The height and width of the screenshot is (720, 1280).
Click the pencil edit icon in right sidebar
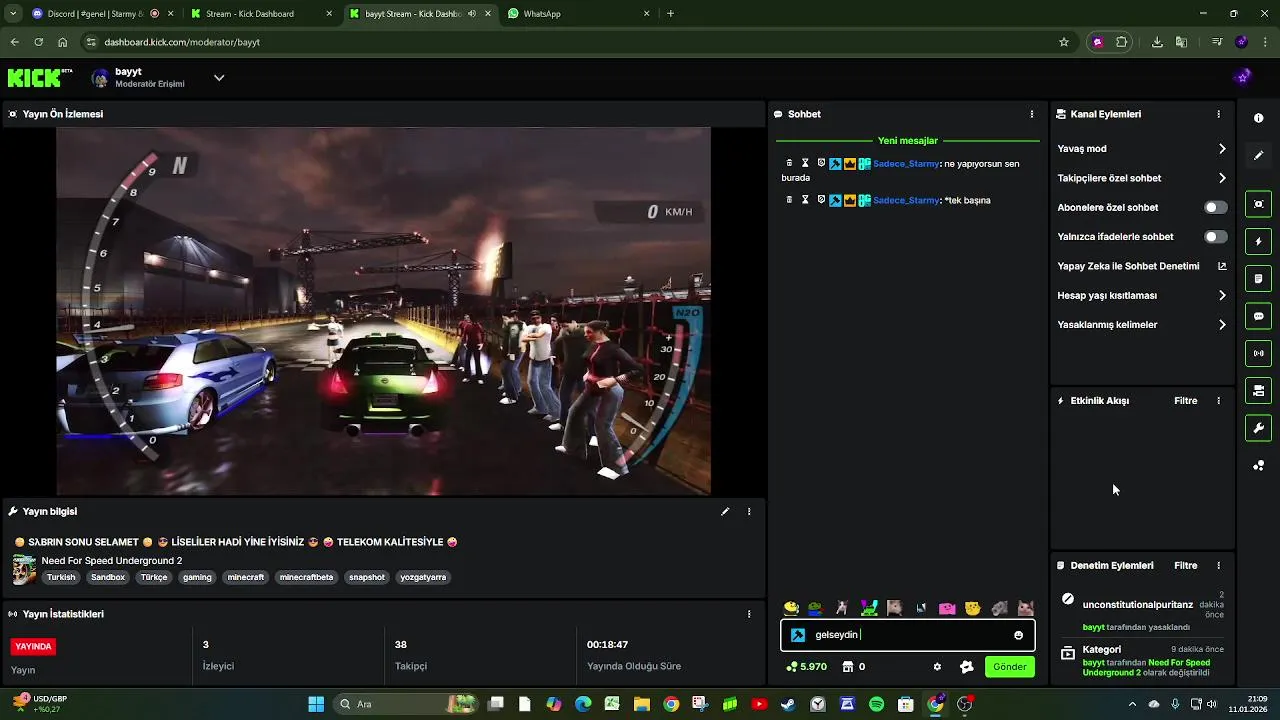[x=1258, y=155]
